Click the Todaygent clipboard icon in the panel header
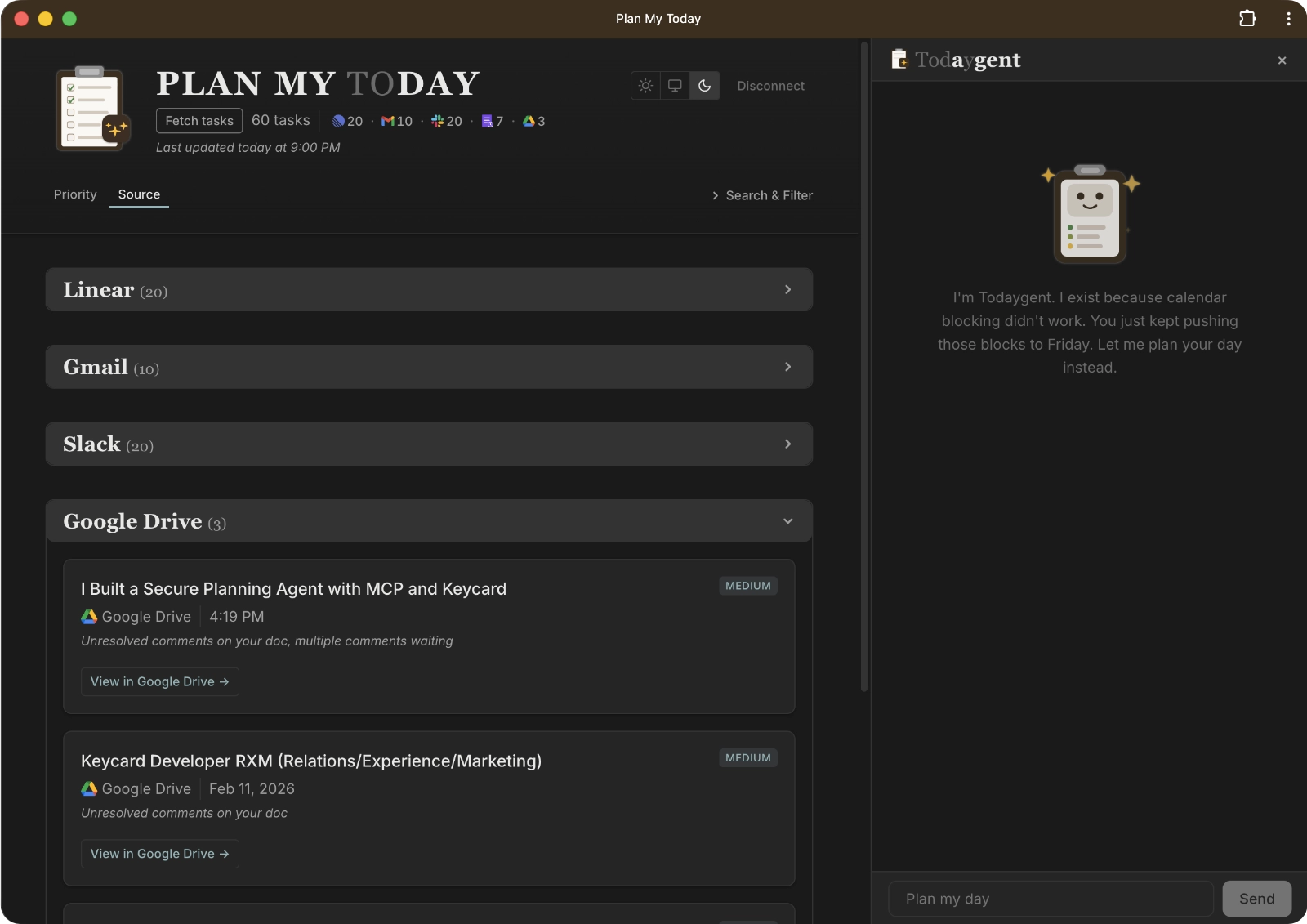Image resolution: width=1307 pixels, height=924 pixels. 901,59
